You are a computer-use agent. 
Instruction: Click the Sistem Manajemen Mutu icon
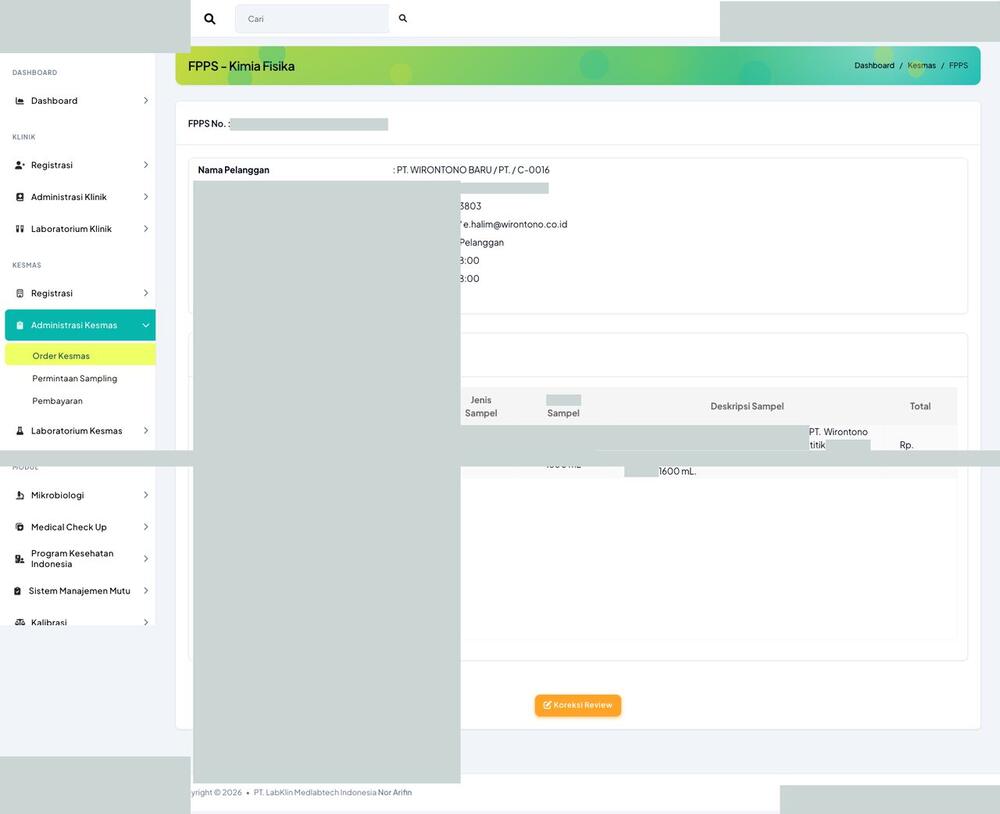(18, 591)
